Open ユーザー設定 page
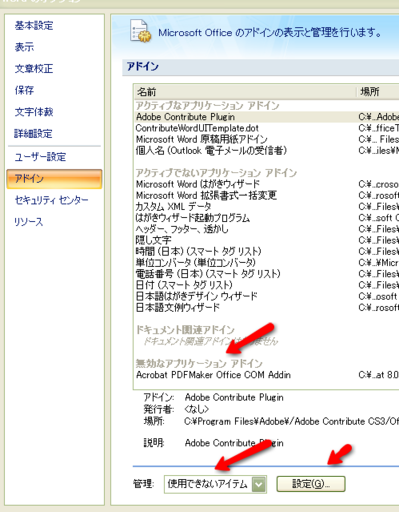The image size is (399, 512). (x=40, y=157)
